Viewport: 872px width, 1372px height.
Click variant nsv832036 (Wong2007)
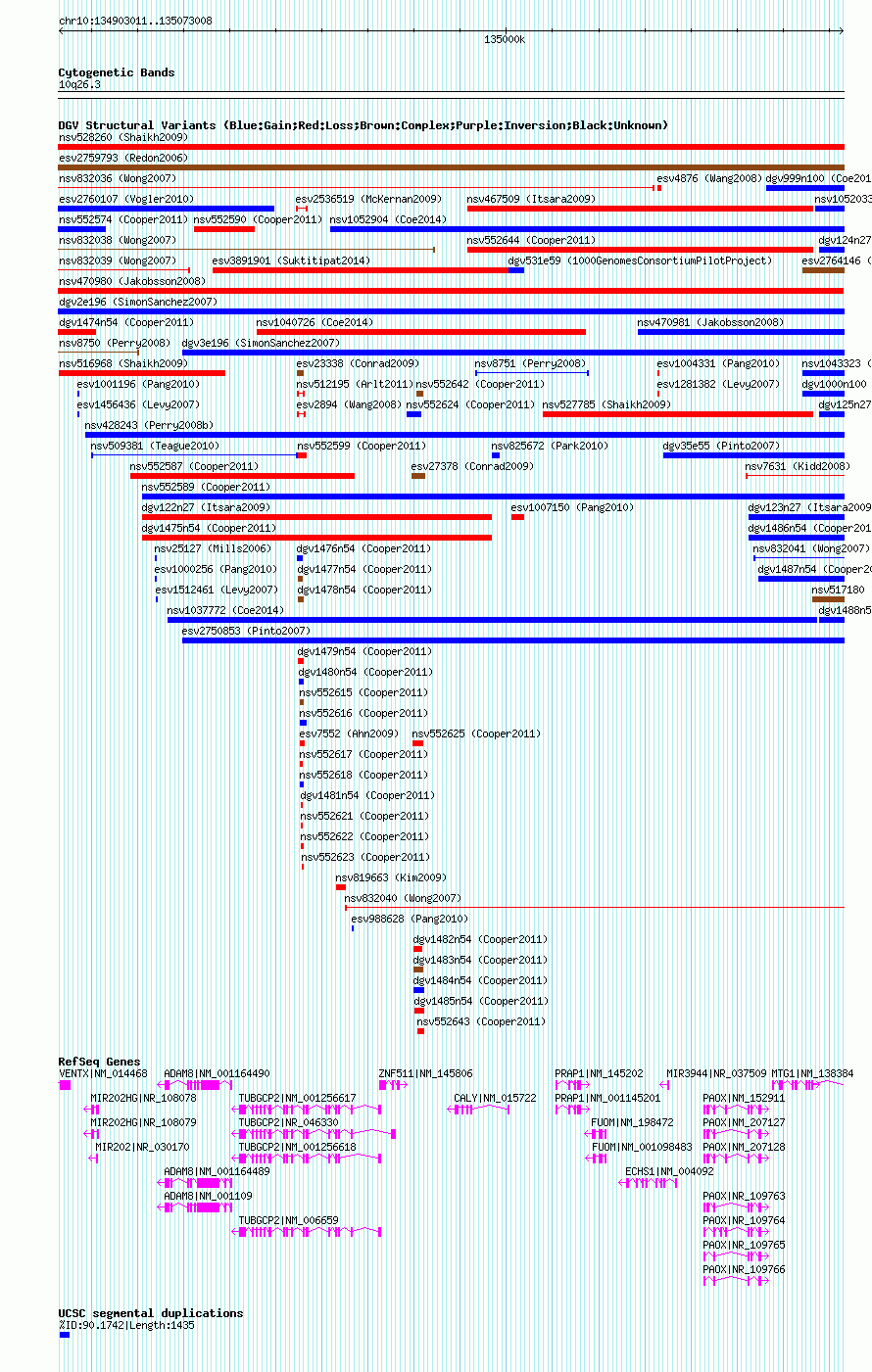357,188
